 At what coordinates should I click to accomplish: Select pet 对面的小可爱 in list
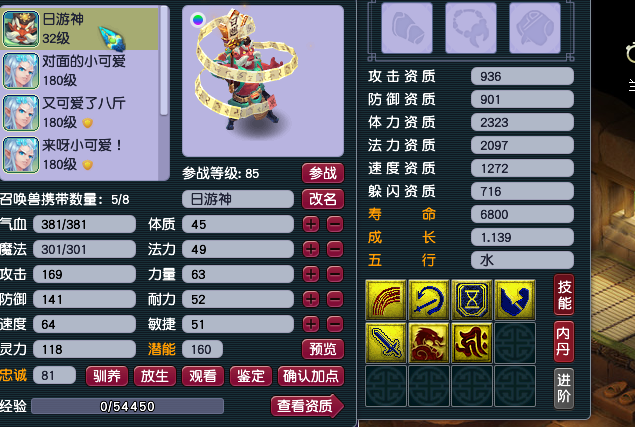pyautogui.click(x=79, y=70)
